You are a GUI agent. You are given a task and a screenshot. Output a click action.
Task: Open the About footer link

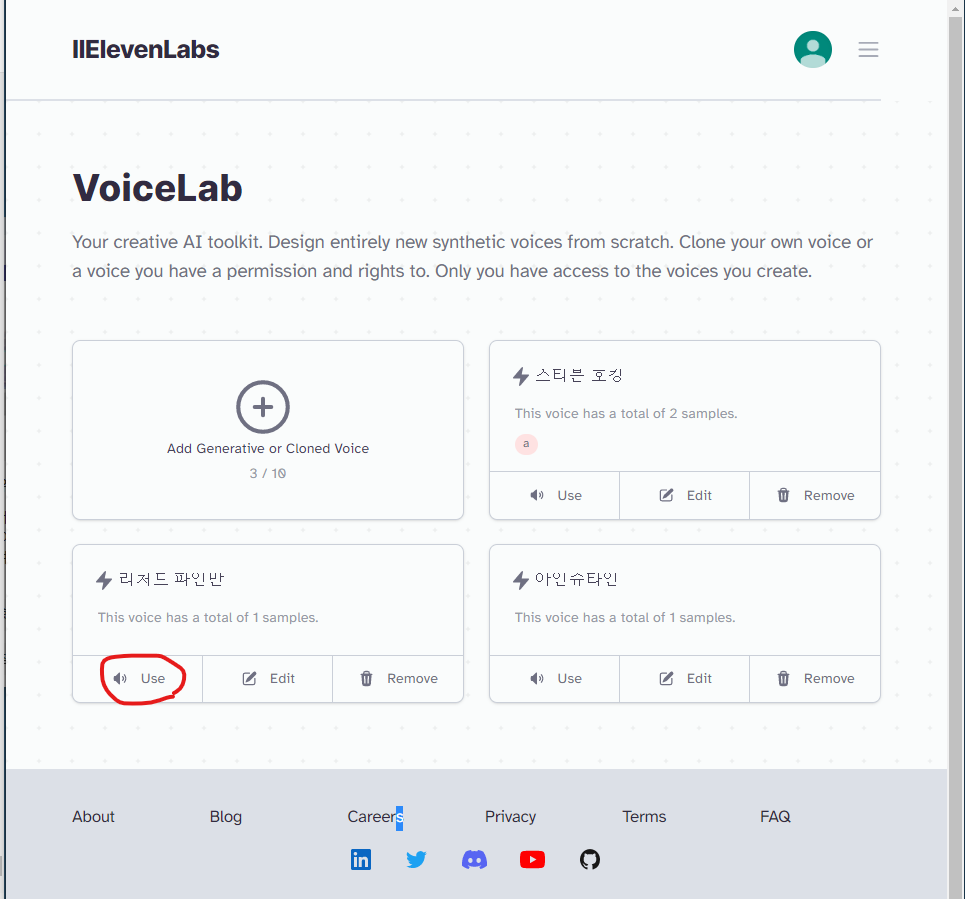tap(94, 817)
